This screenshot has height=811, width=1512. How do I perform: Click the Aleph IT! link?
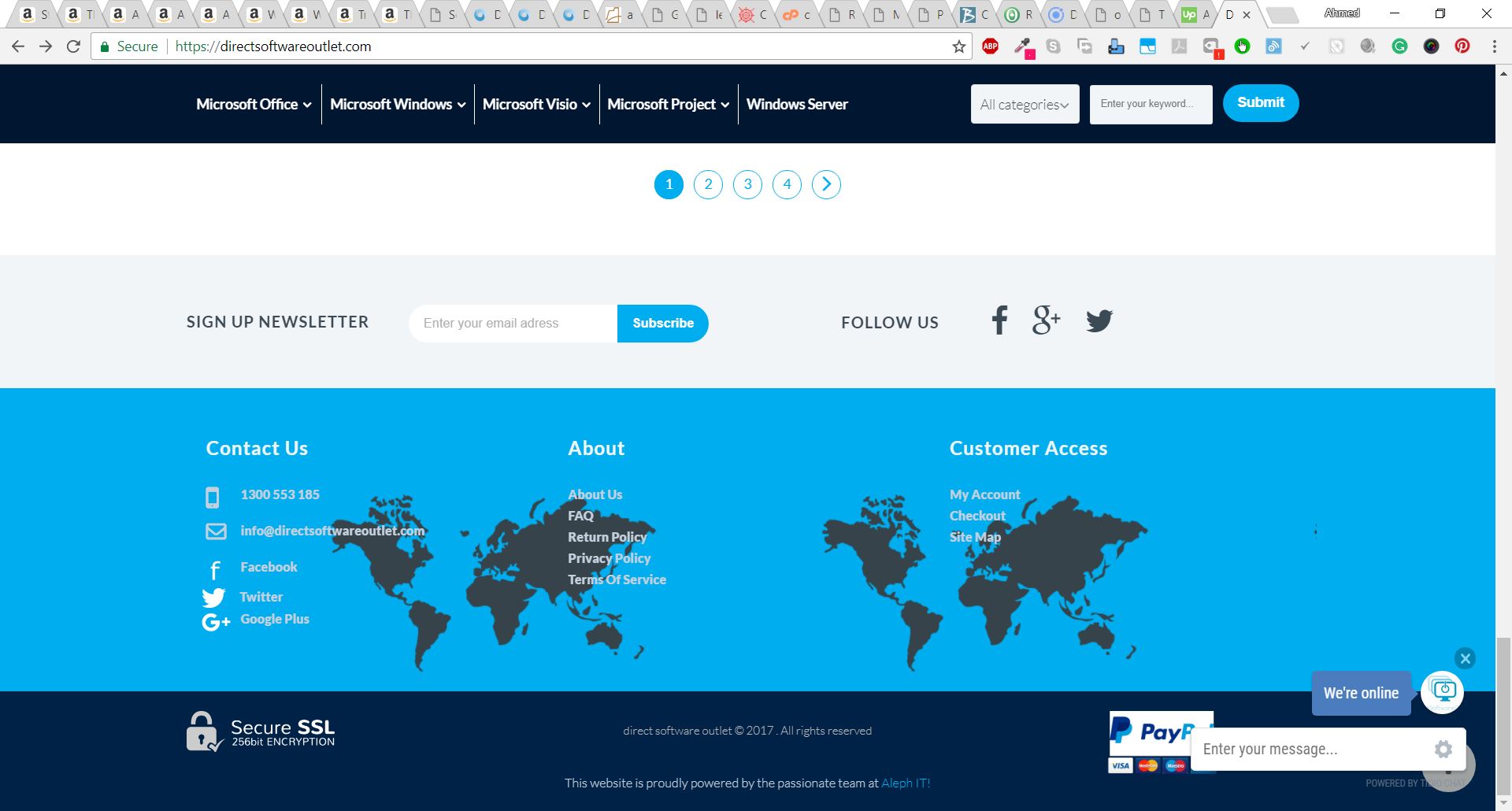click(x=906, y=783)
